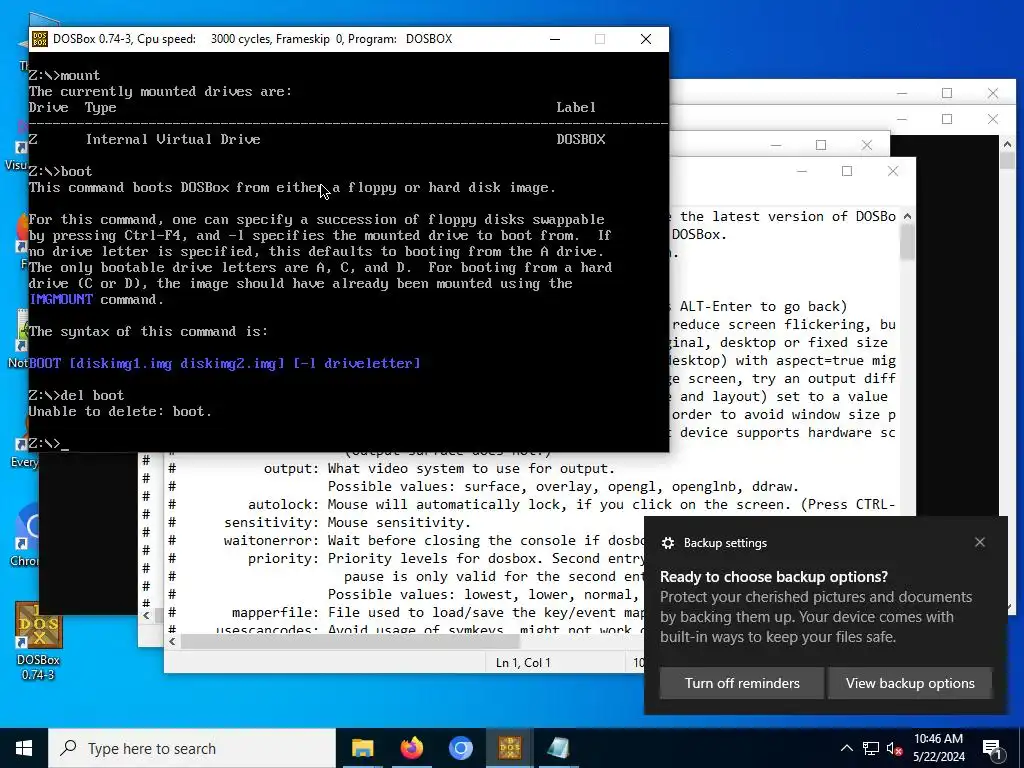Click the Notepad horizontal scrollbar thumb
The height and width of the screenshot is (768, 1024).
[349, 641]
